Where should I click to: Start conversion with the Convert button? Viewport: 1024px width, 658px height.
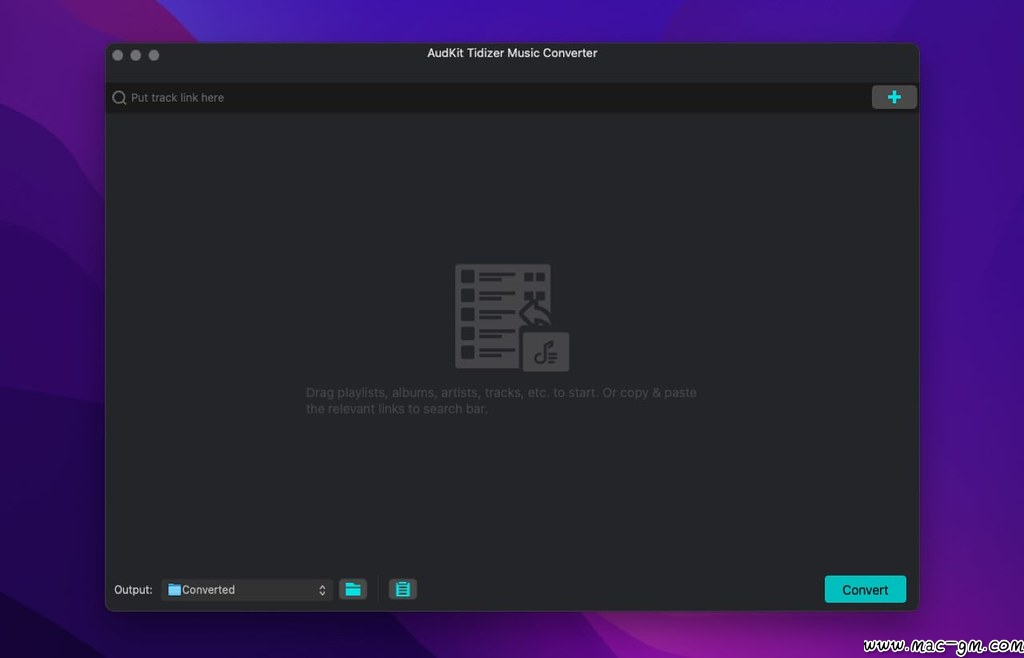click(x=865, y=589)
